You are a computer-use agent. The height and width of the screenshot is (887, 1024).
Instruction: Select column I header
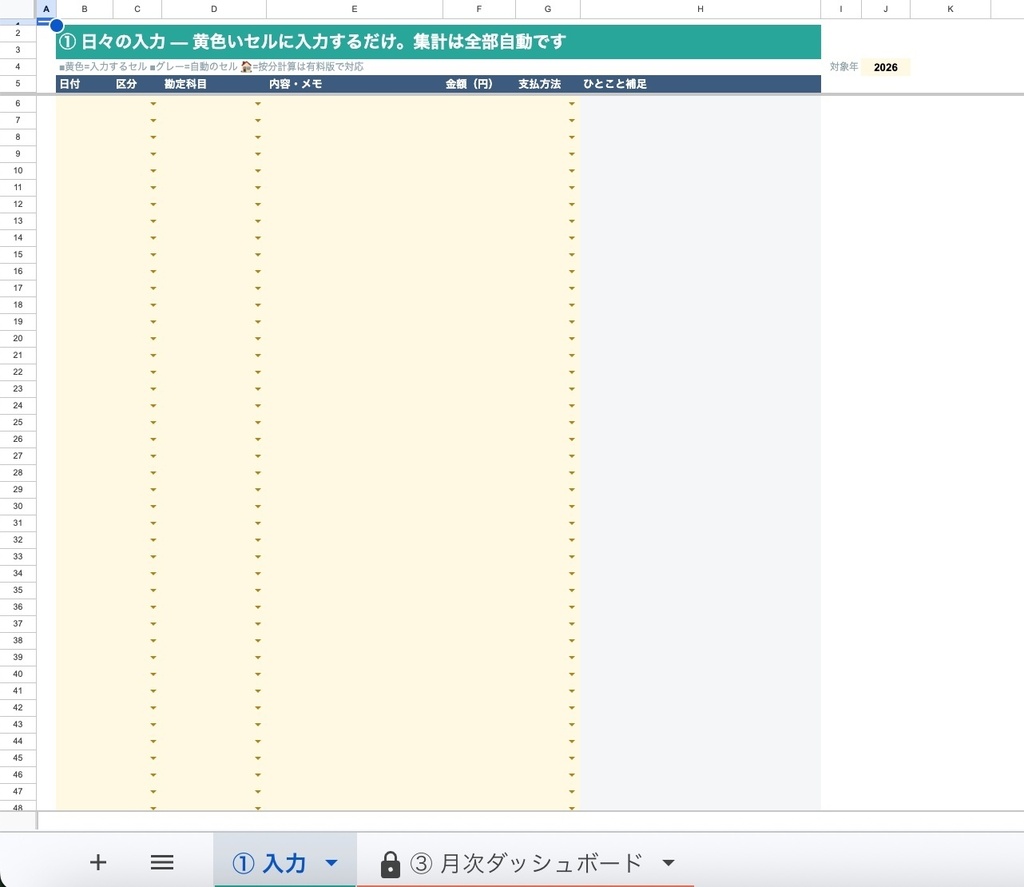click(840, 9)
